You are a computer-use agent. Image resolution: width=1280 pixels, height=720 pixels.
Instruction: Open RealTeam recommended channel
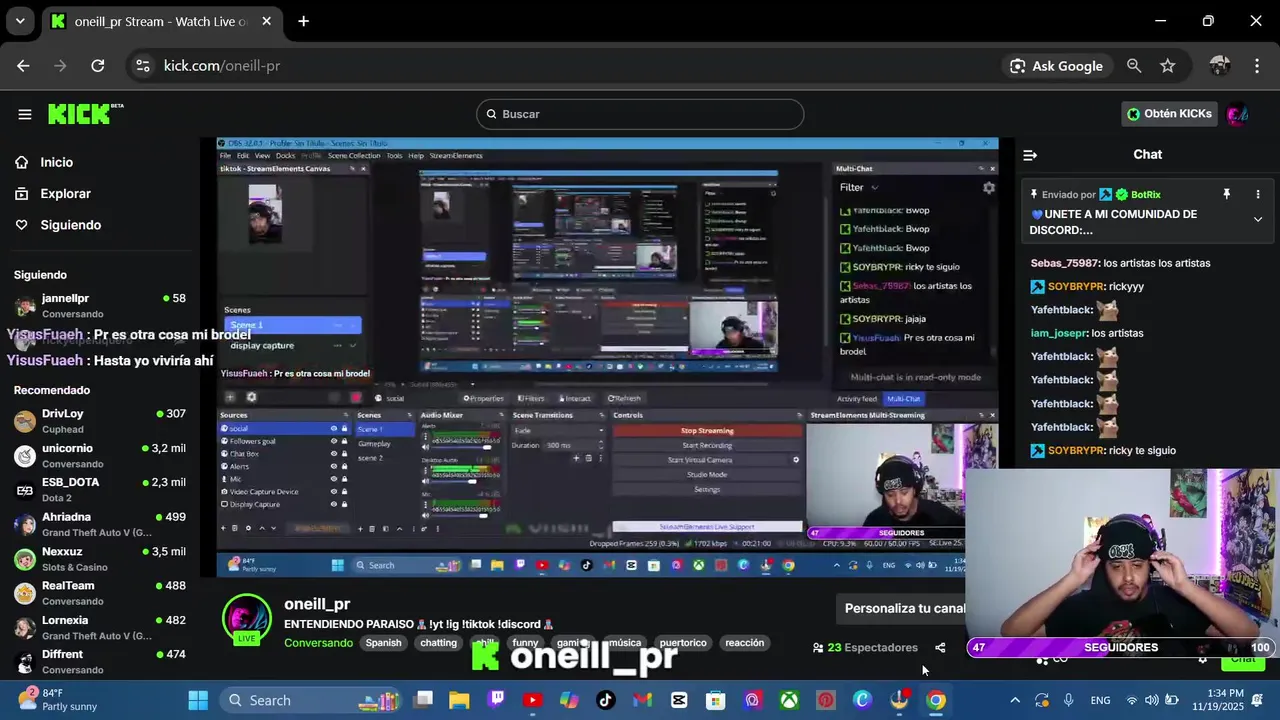coord(100,594)
